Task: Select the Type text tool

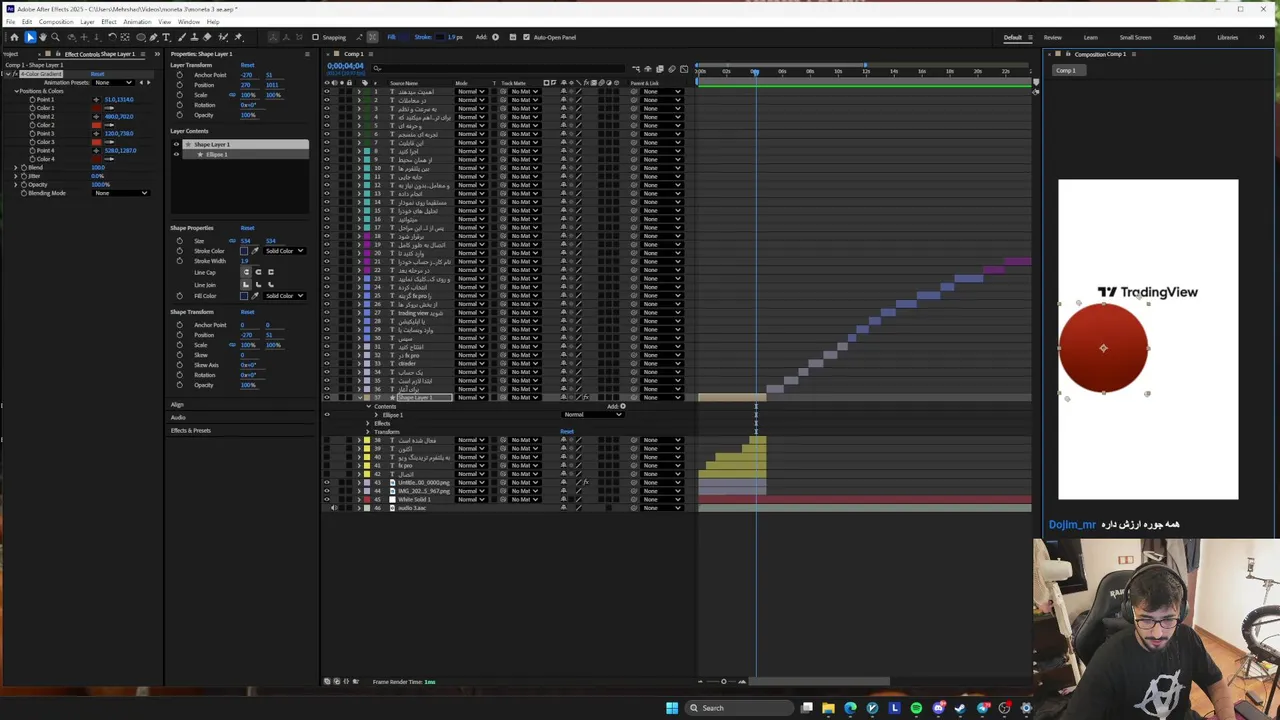Action: (166, 37)
